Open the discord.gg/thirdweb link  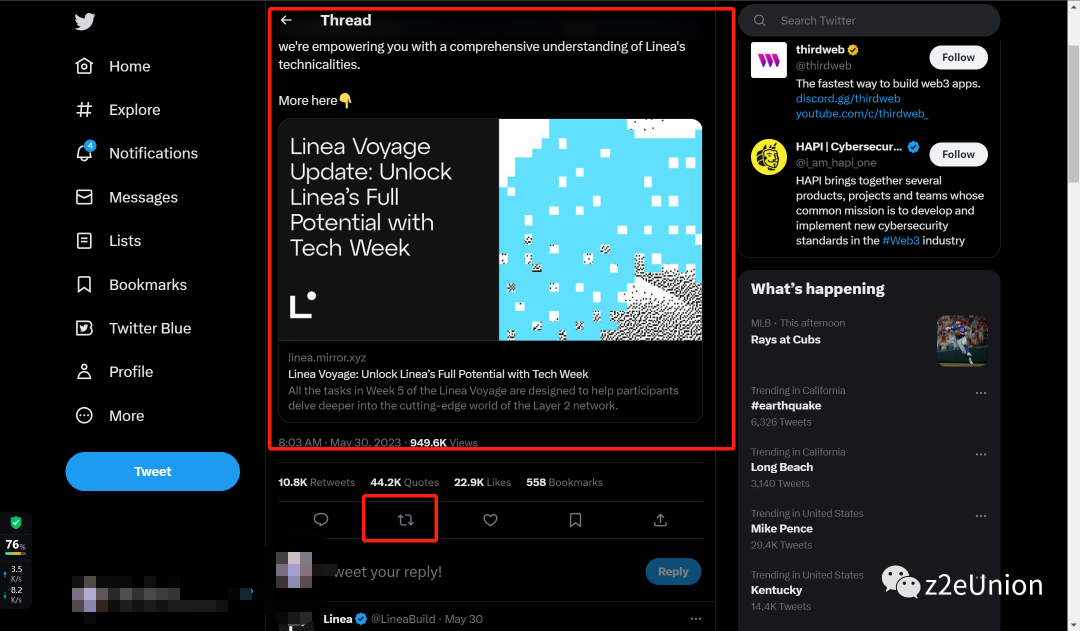848,99
